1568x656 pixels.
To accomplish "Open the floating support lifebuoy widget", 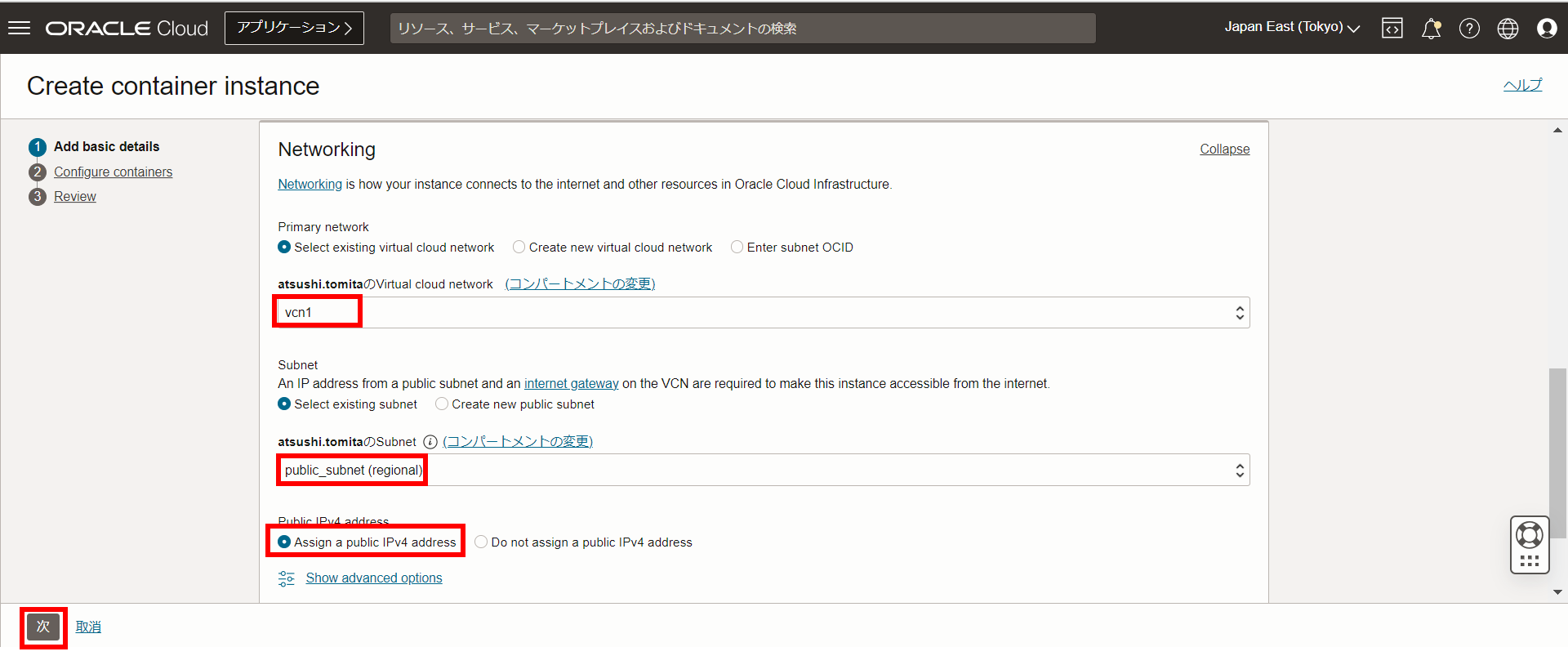I will pyautogui.click(x=1530, y=545).
